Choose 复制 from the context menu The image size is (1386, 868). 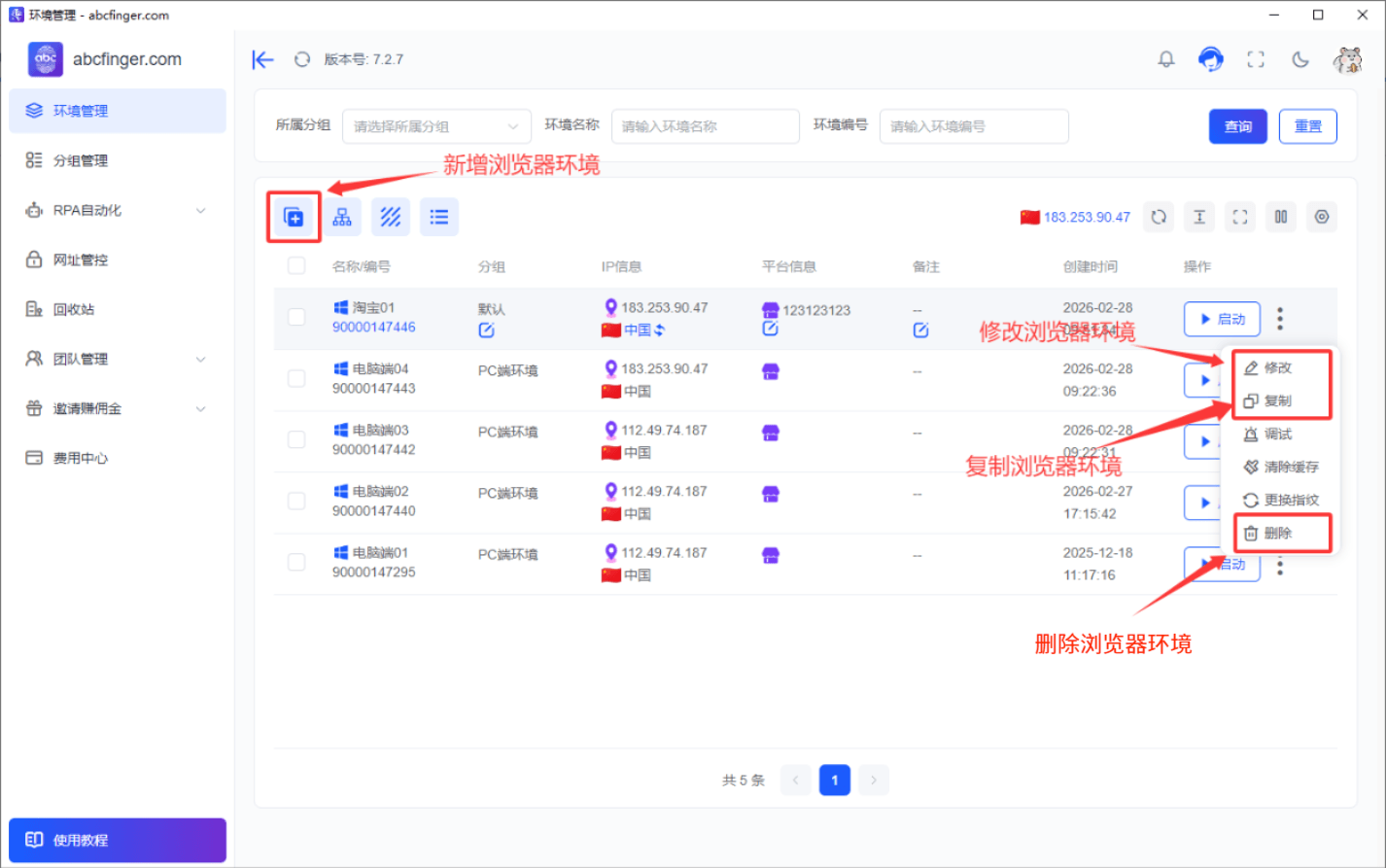pos(1280,400)
